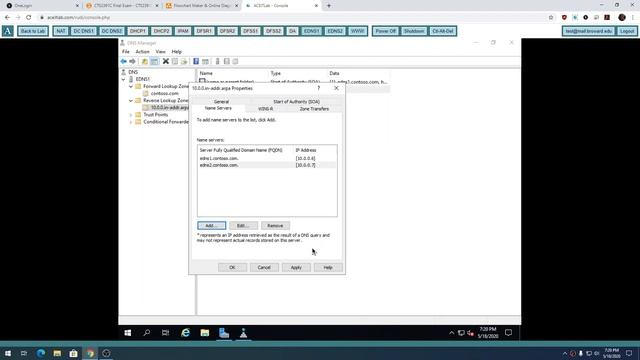Click Cancel in Properties dialog
Viewport: 640px width, 360px height.
coord(264,268)
